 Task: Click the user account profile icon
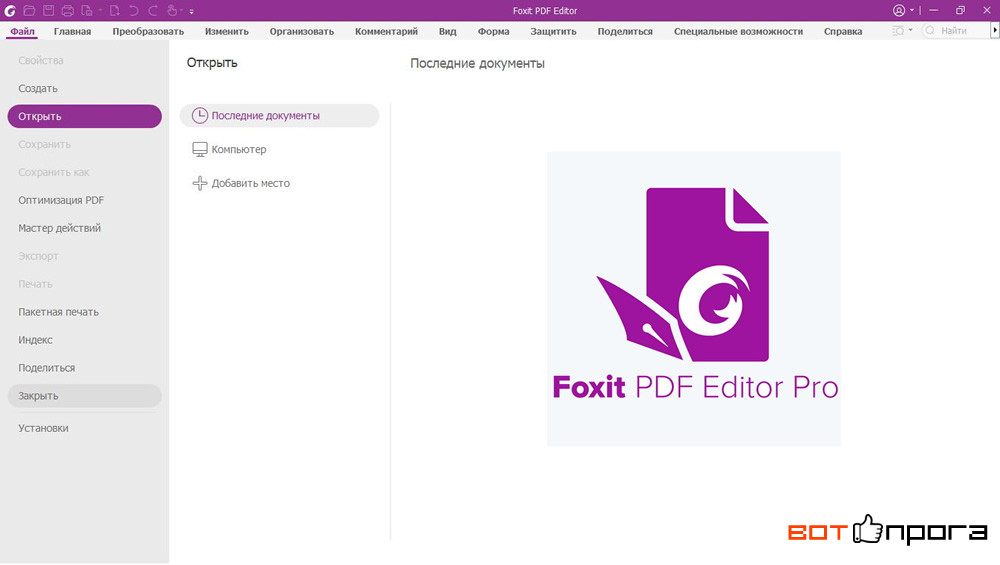[x=899, y=11]
